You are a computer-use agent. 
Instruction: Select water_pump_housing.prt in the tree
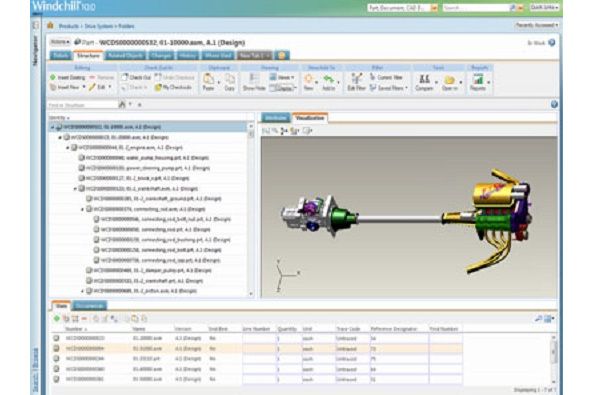[x=147, y=158]
